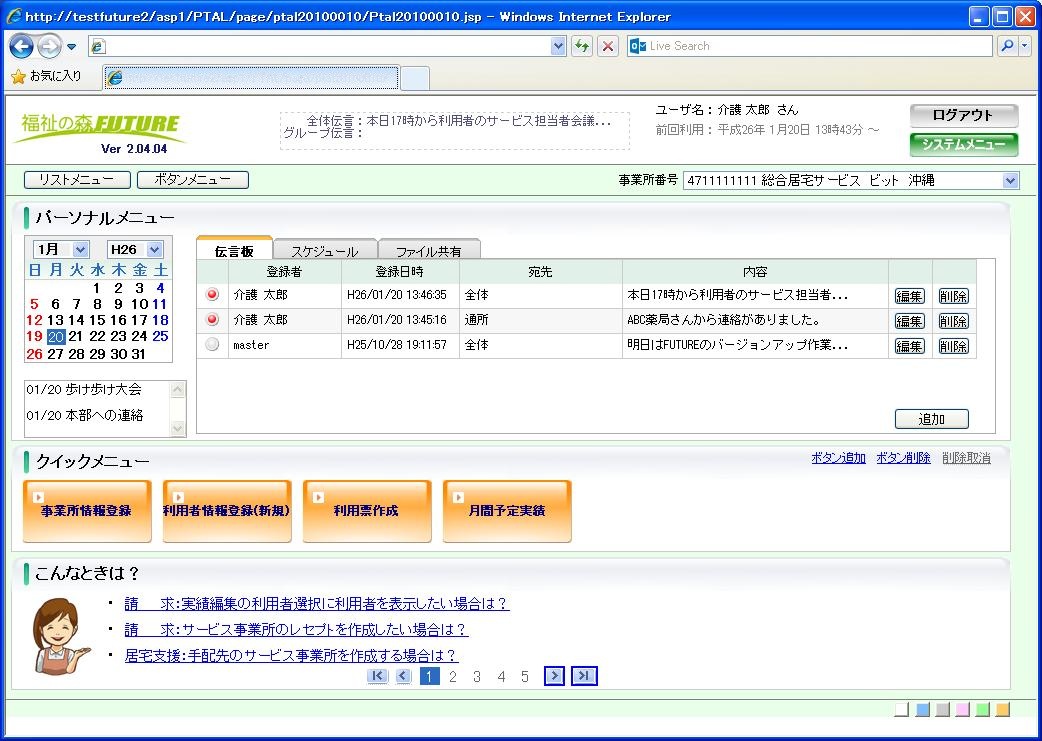
Task: Open the システムメニュー button
Action: point(964,144)
